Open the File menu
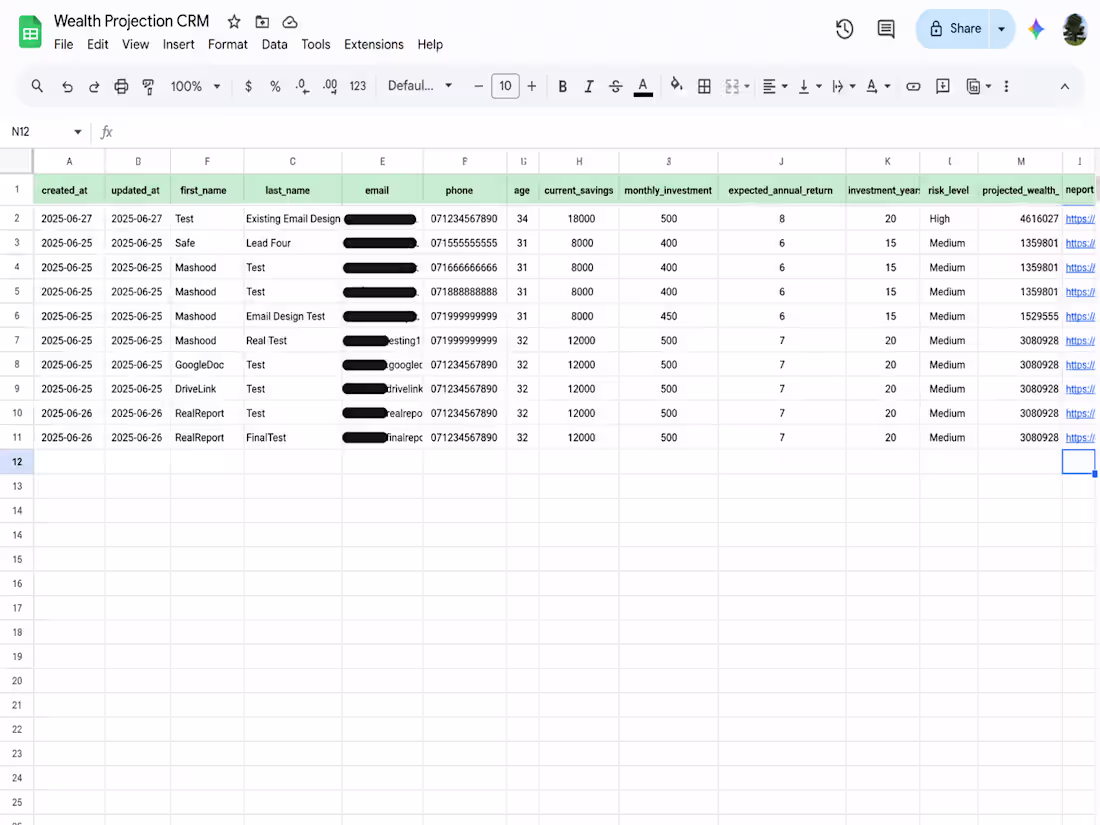Screen dimensions: 1100x825 click(63, 44)
